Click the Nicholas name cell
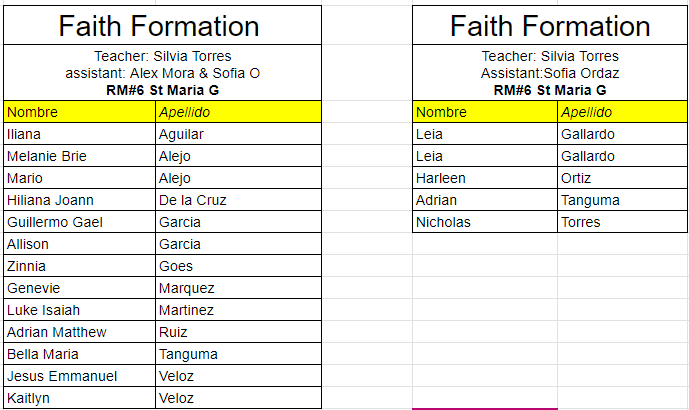Viewport: 689px width, 410px height. pyautogui.click(x=485, y=222)
